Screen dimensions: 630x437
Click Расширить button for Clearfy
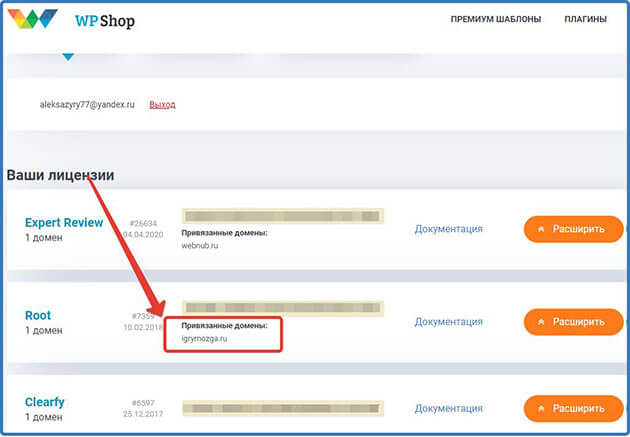click(573, 408)
